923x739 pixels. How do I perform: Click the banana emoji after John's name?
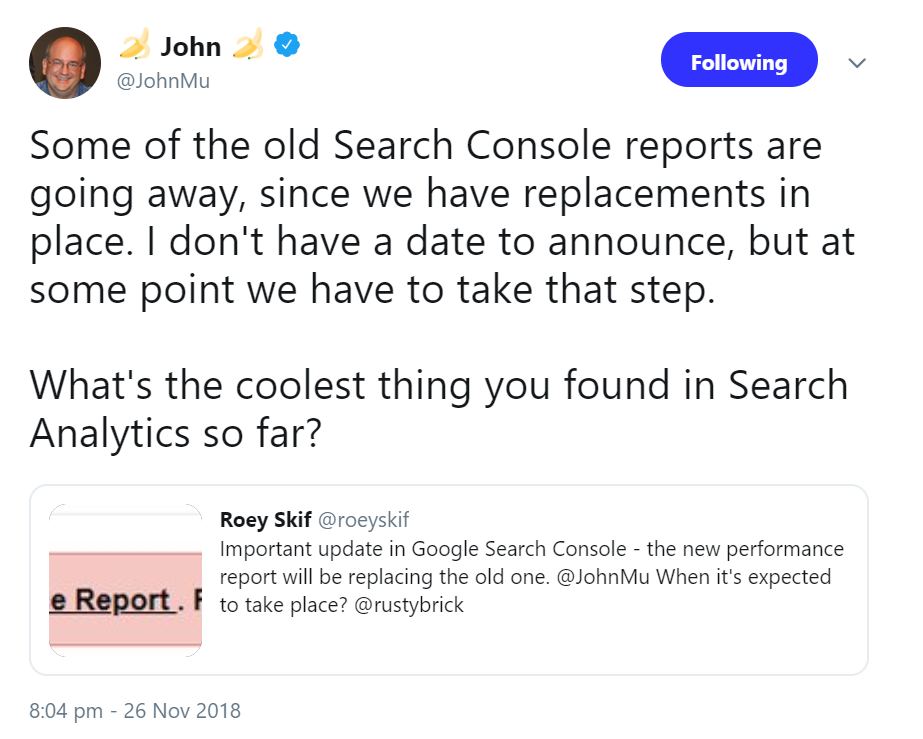(249, 44)
